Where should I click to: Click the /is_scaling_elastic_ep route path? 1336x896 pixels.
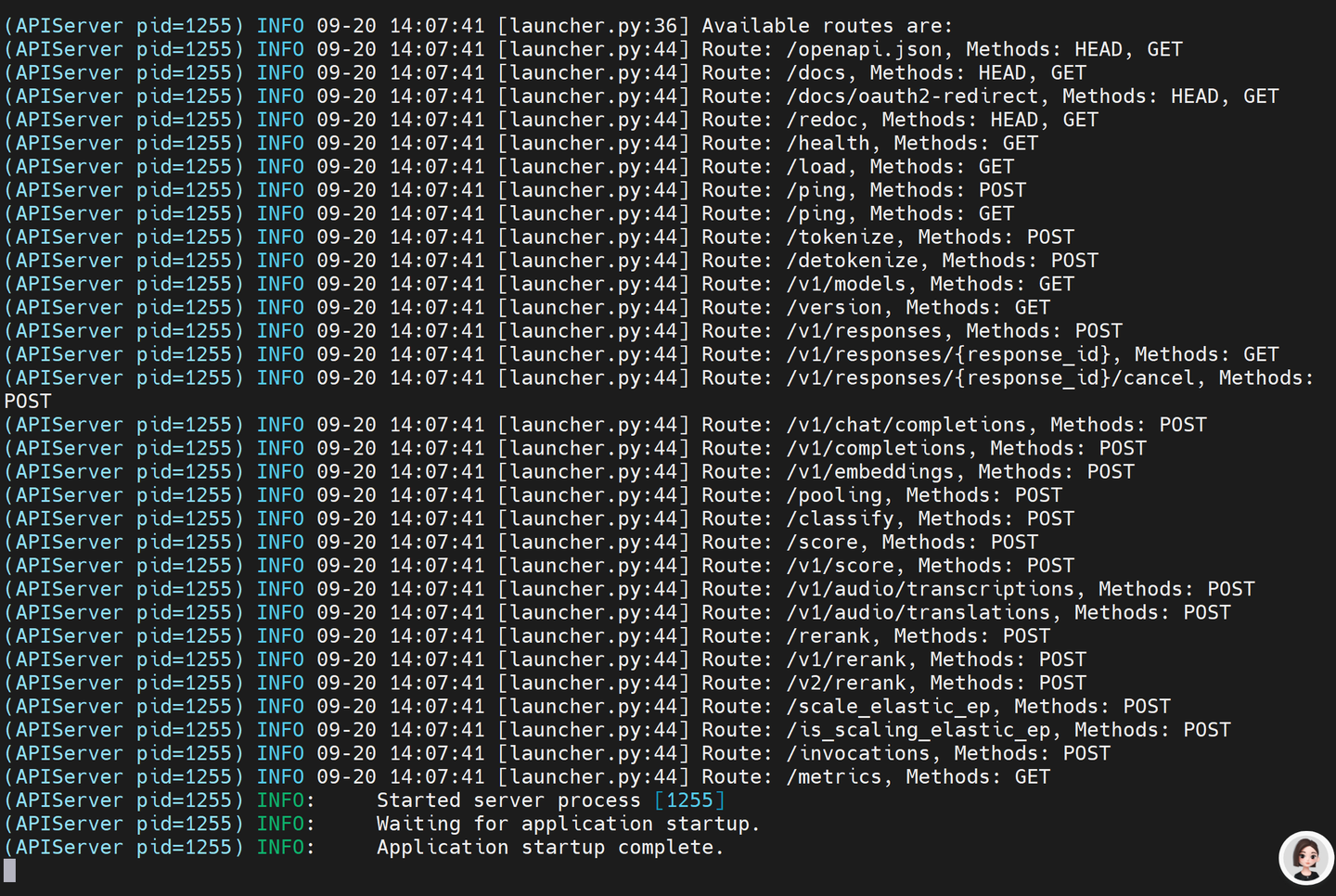(918, 730)
